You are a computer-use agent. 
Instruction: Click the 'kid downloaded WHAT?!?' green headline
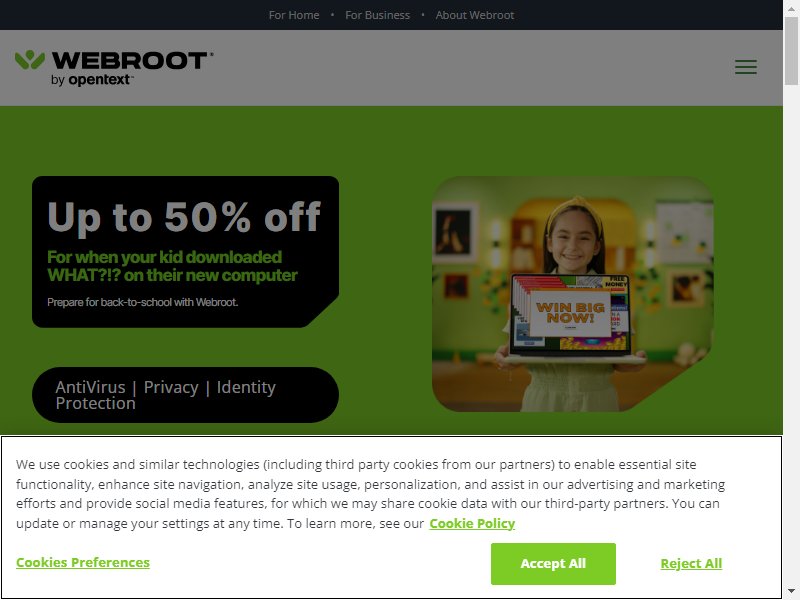[x=172, y=266]
